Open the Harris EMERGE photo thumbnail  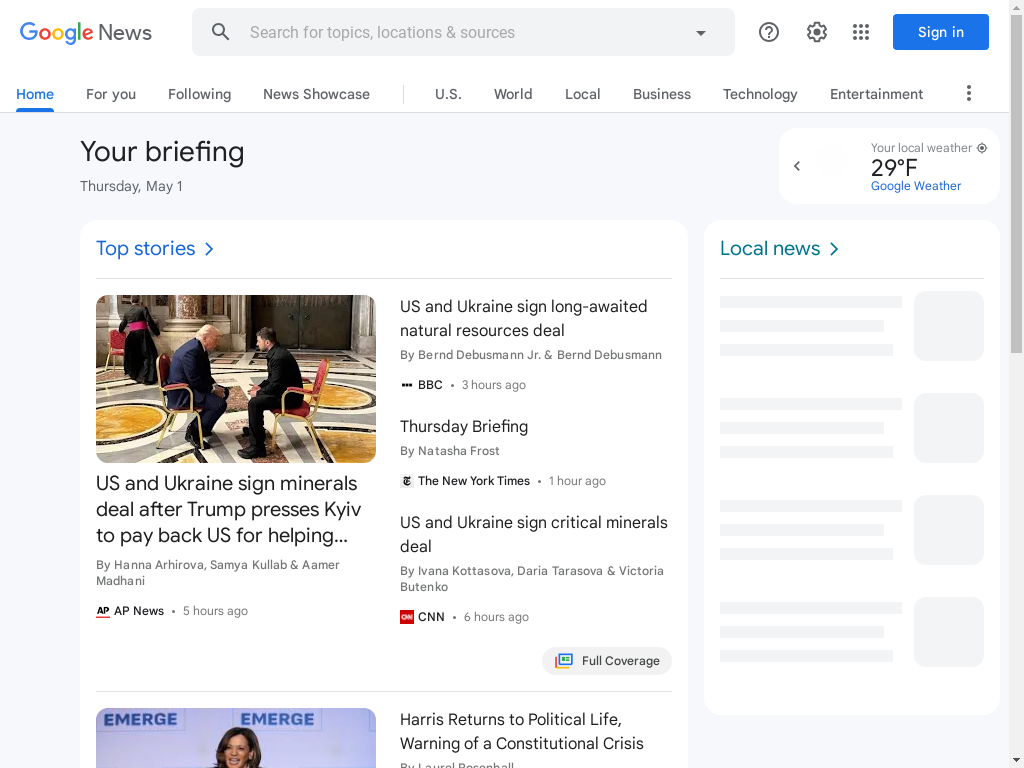coord(236,738)
